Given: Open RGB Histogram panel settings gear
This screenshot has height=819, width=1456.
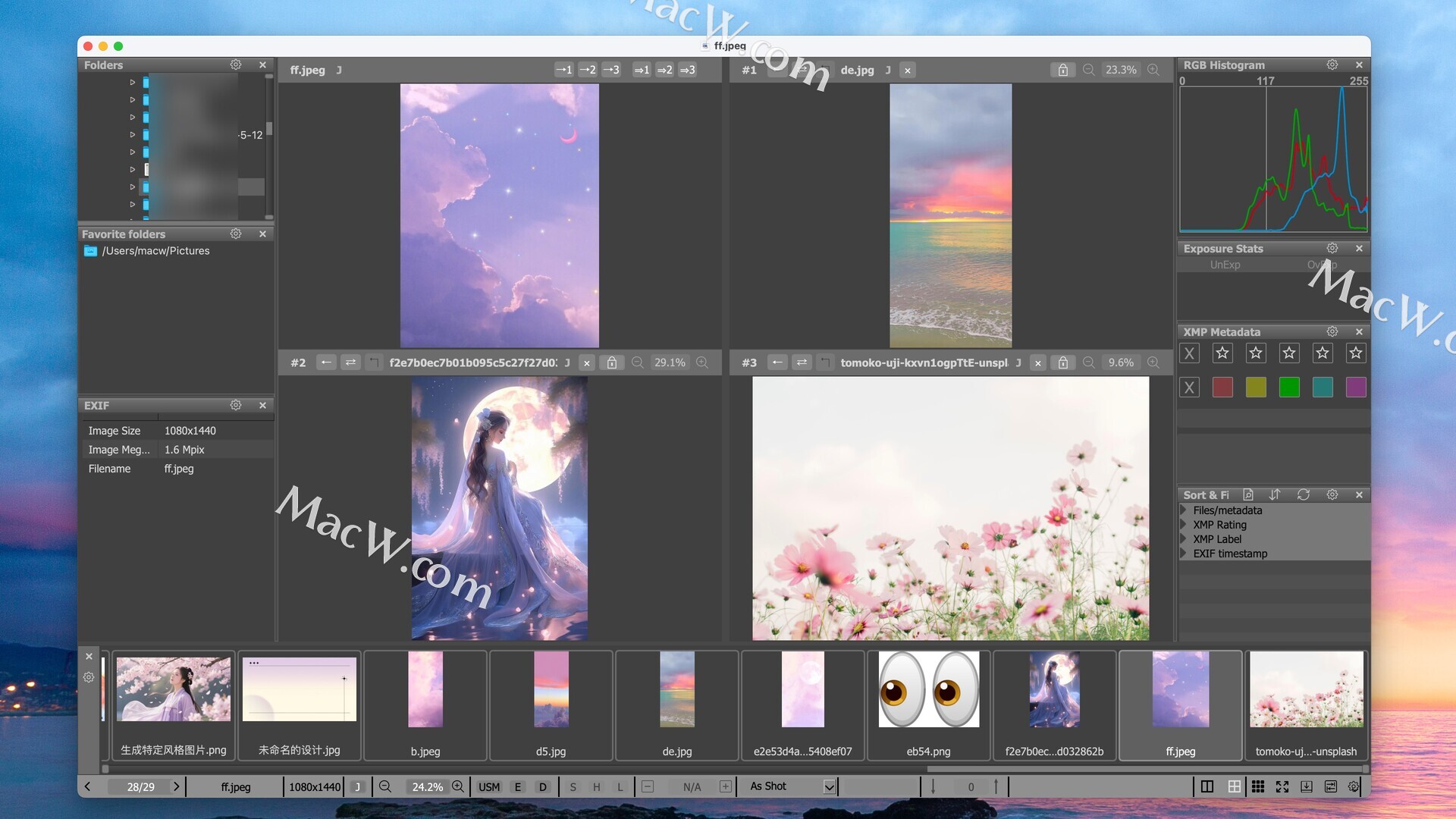Looking at the screenshot, I should (1332, 65).
